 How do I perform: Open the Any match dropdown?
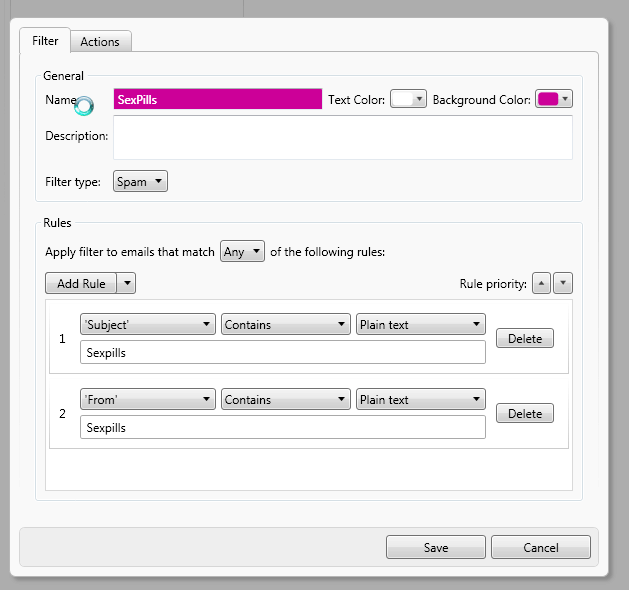[x=242, y=251]
